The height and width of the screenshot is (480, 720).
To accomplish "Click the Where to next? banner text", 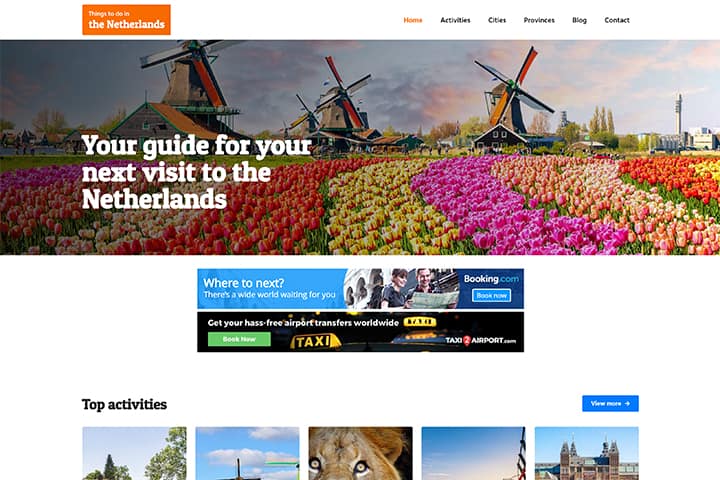I will [x=244, y=282].
